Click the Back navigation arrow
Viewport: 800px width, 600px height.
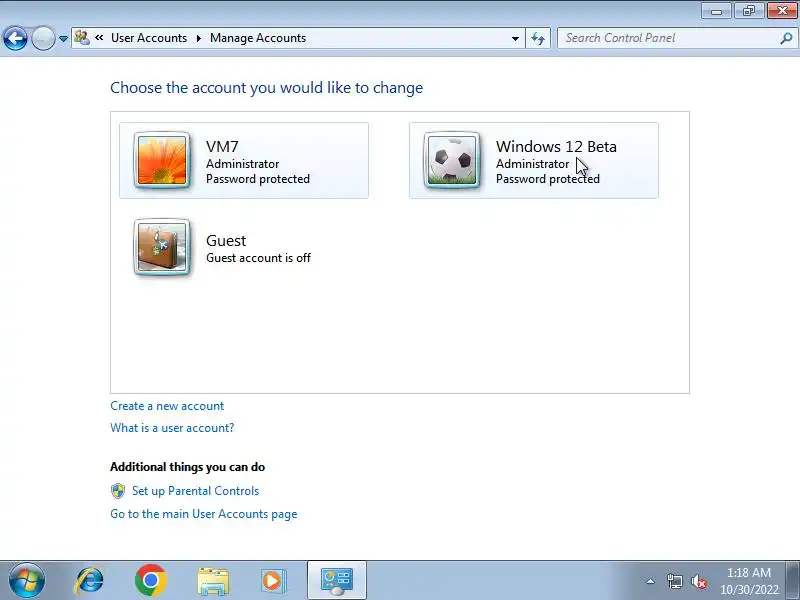click(15, 38)
